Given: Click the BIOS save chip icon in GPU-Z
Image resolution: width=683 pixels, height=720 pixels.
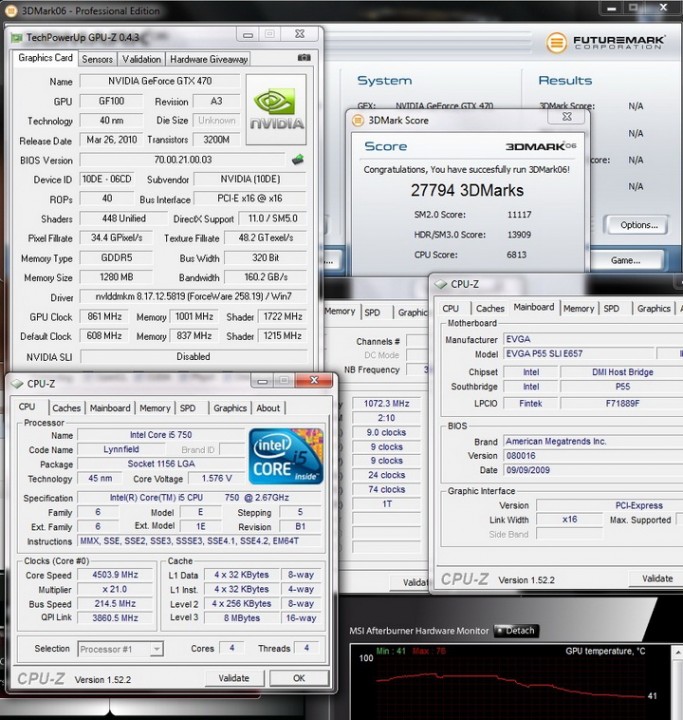Looking at the screenshot, I should 298,159.
